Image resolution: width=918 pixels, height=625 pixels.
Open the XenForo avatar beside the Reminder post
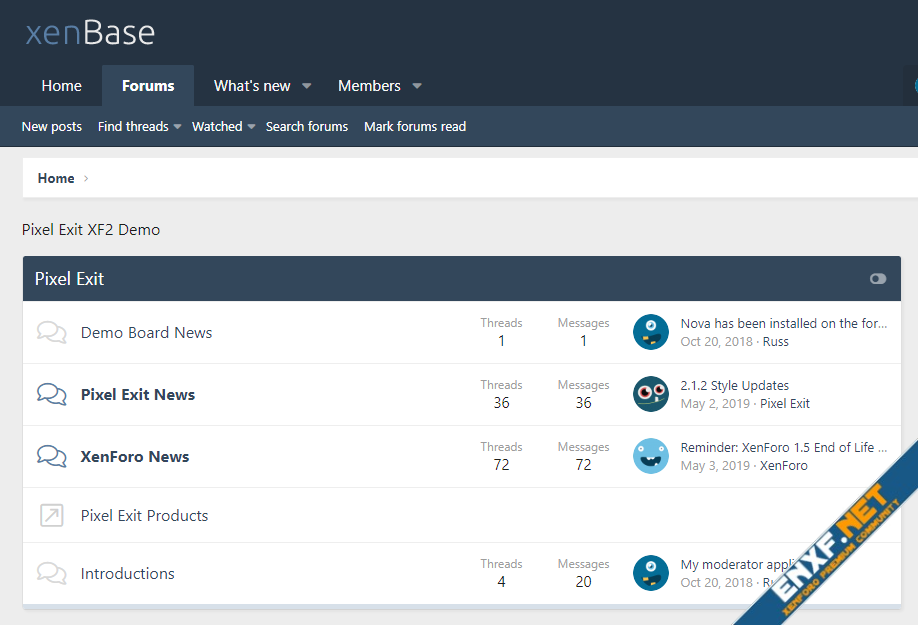click(651, 456)
